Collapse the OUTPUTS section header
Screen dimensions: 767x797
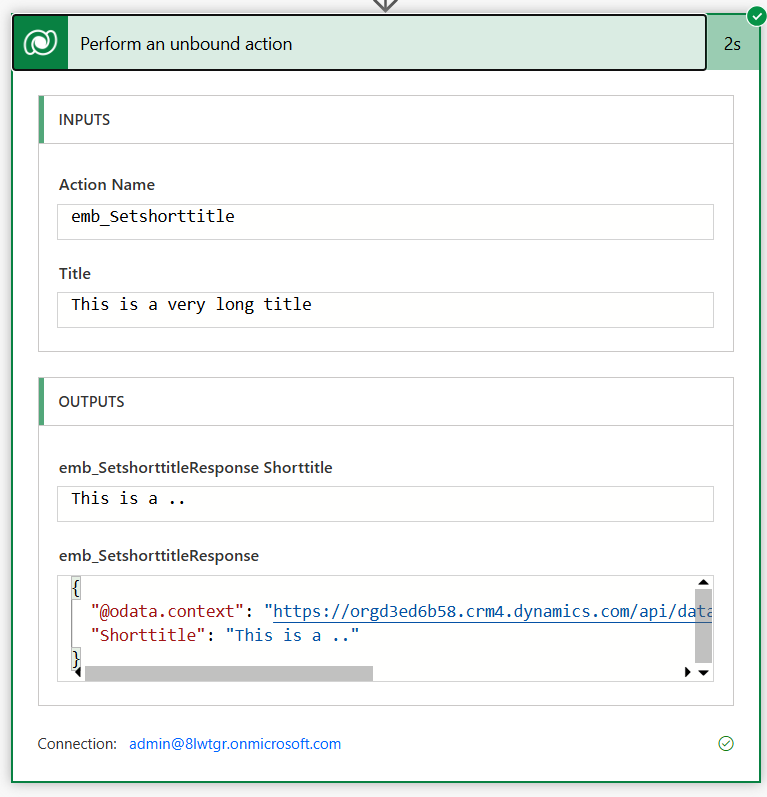[385, 402]
